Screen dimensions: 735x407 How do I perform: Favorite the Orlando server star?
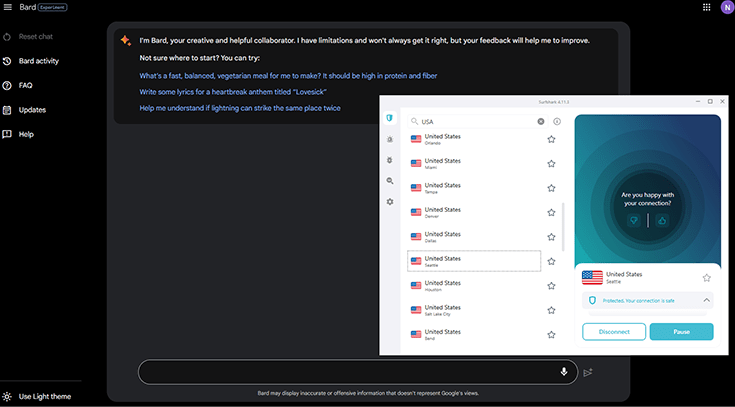click(x=551, y=139)
